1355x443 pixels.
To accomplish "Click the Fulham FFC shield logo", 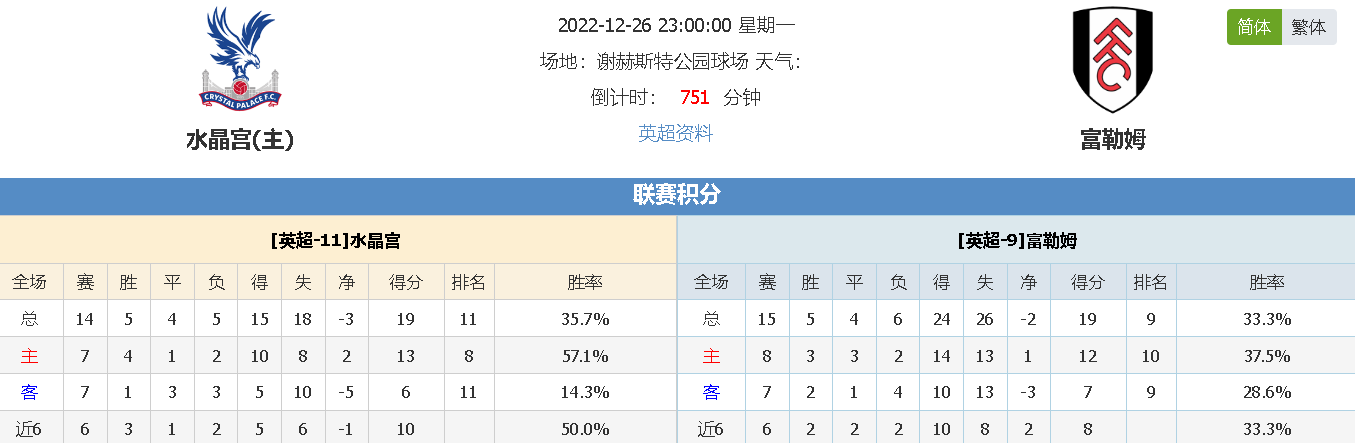I will (x=1112, y=59).
